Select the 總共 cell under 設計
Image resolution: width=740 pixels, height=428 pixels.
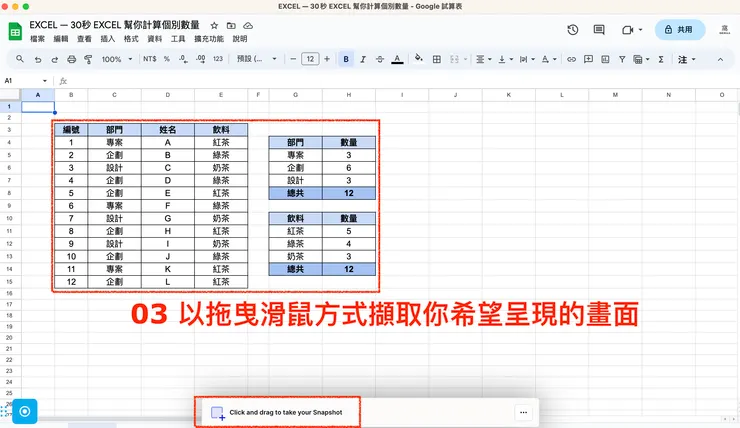(x=295, y=193)
